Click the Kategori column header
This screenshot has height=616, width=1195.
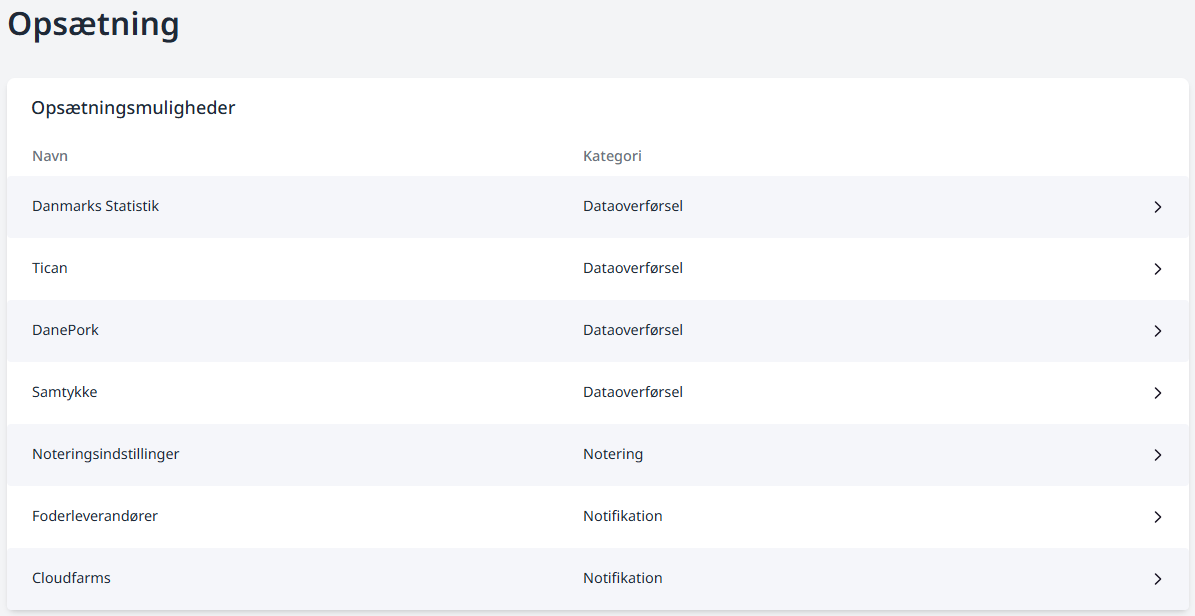coord(612,156)
